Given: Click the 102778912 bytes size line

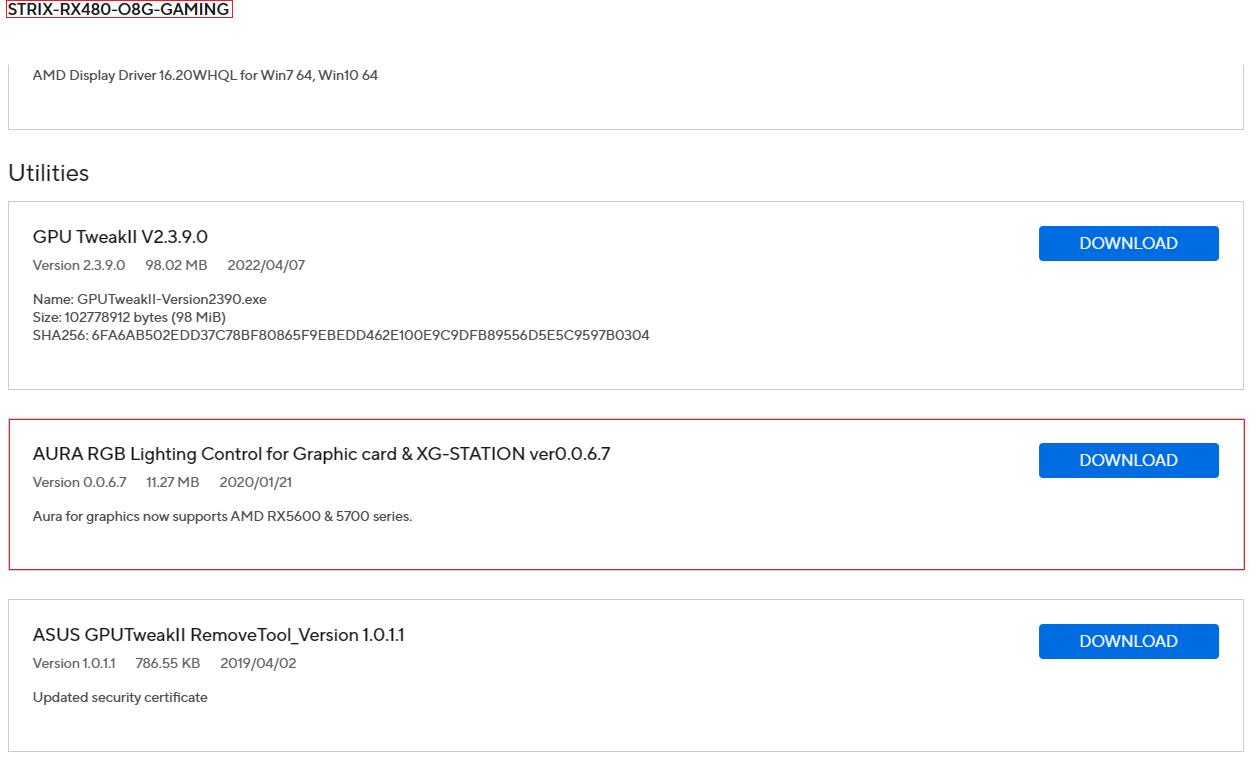Looking at the screenshot, I should (129, 317).
